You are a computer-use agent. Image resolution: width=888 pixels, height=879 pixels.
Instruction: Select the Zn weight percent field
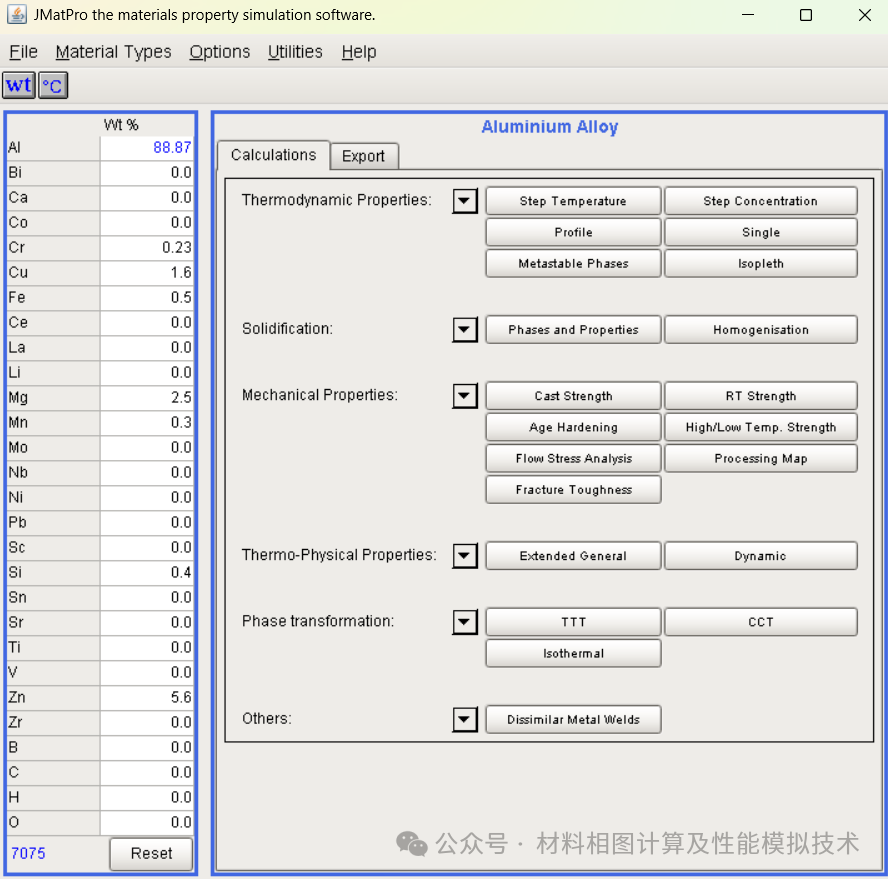coord(147,697)
